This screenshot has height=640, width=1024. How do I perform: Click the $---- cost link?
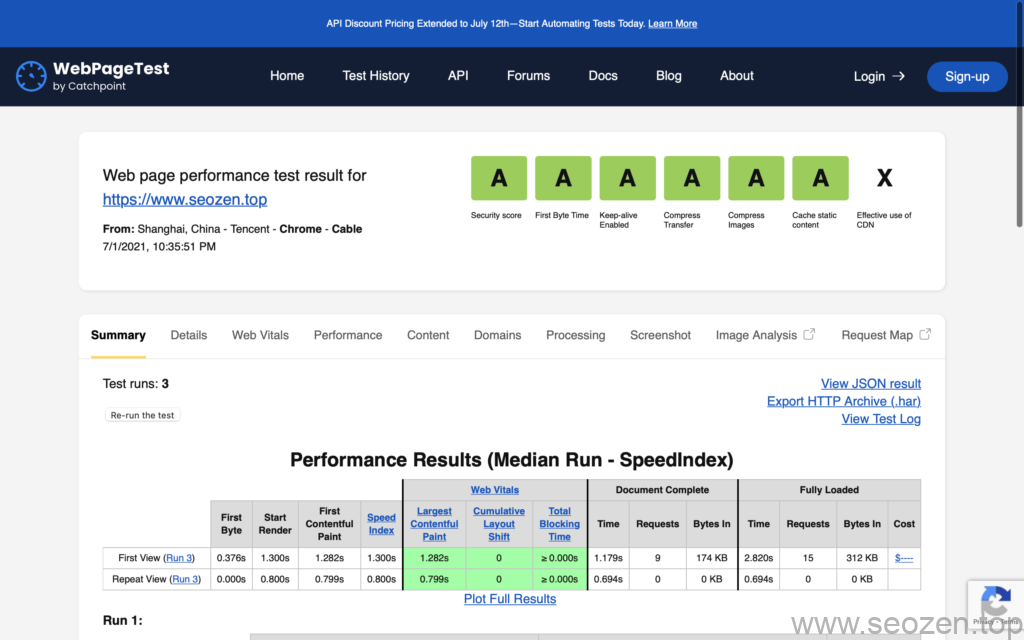pyautogui.click(x=904, y=558)
